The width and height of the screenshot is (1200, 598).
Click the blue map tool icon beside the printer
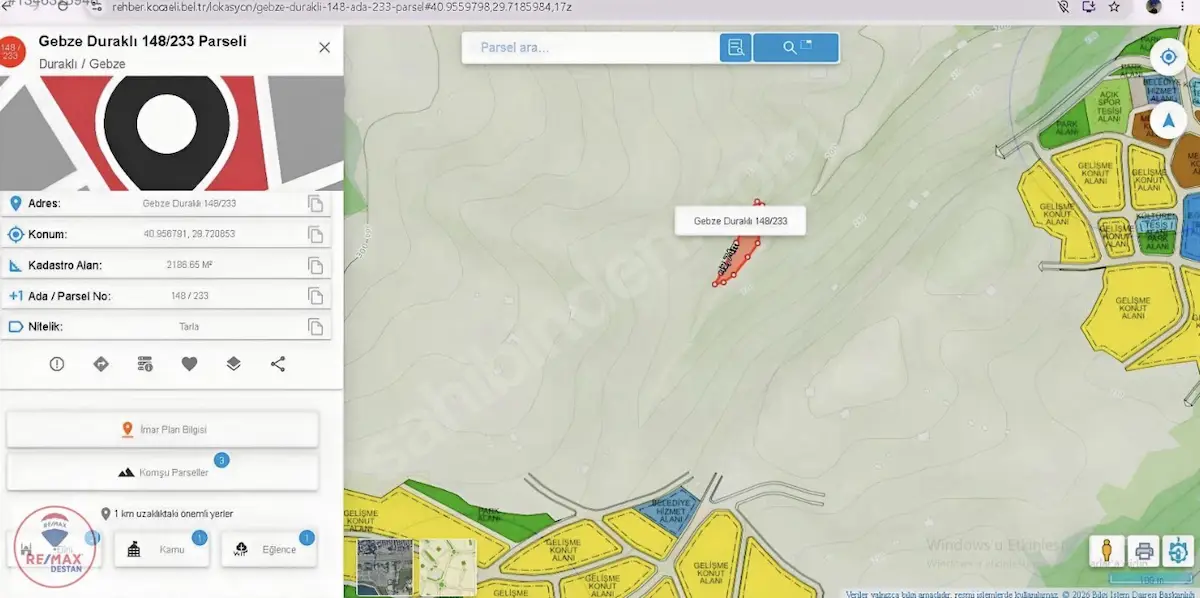(x=1179, y=550)
